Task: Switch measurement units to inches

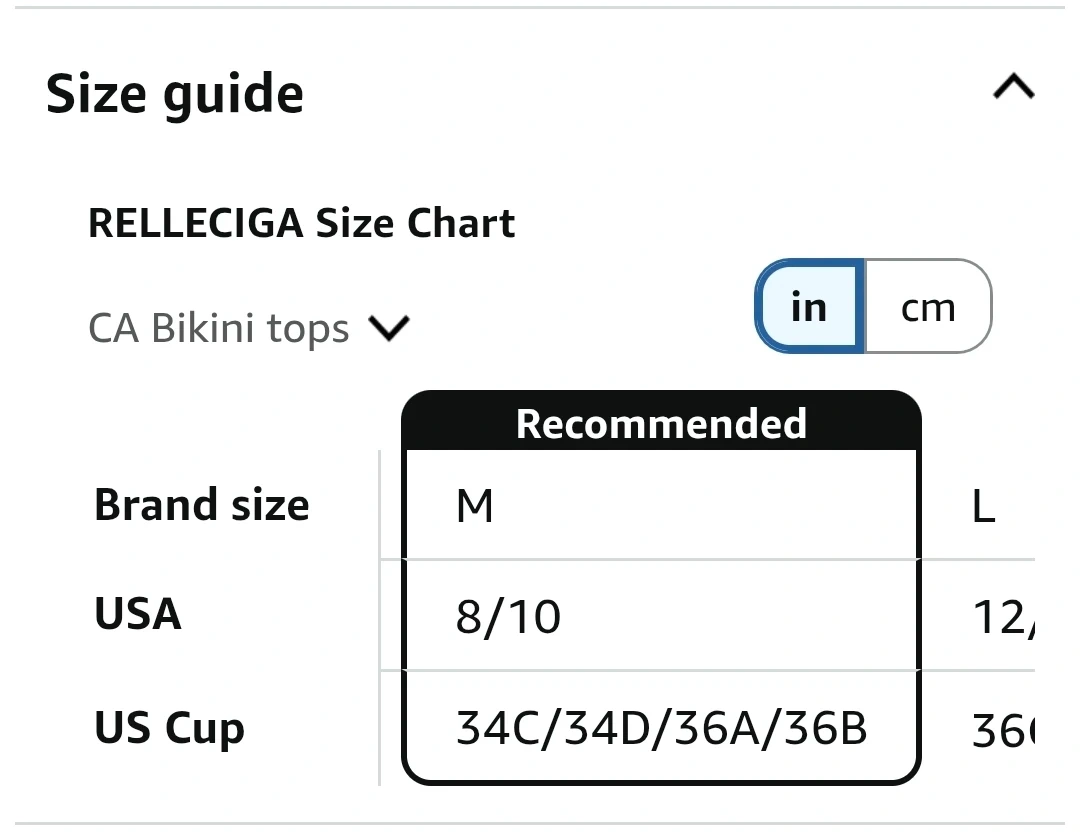Action: tap(809, 307)
